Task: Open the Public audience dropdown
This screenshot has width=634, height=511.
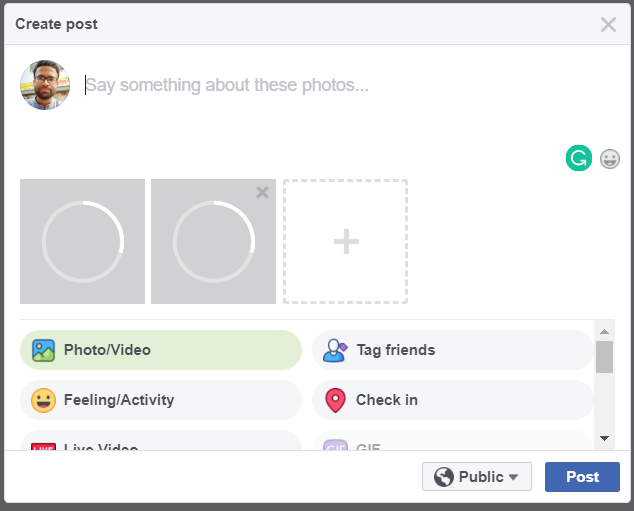Action: [477, 477]
